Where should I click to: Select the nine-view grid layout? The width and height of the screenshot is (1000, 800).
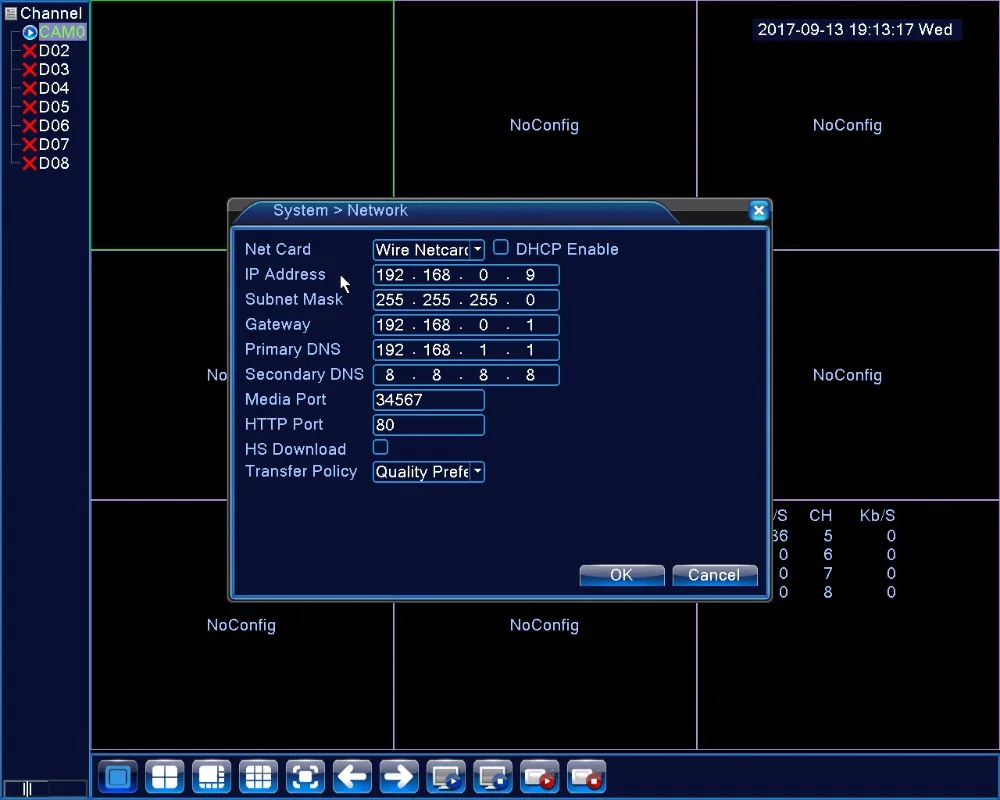point(258,776)
